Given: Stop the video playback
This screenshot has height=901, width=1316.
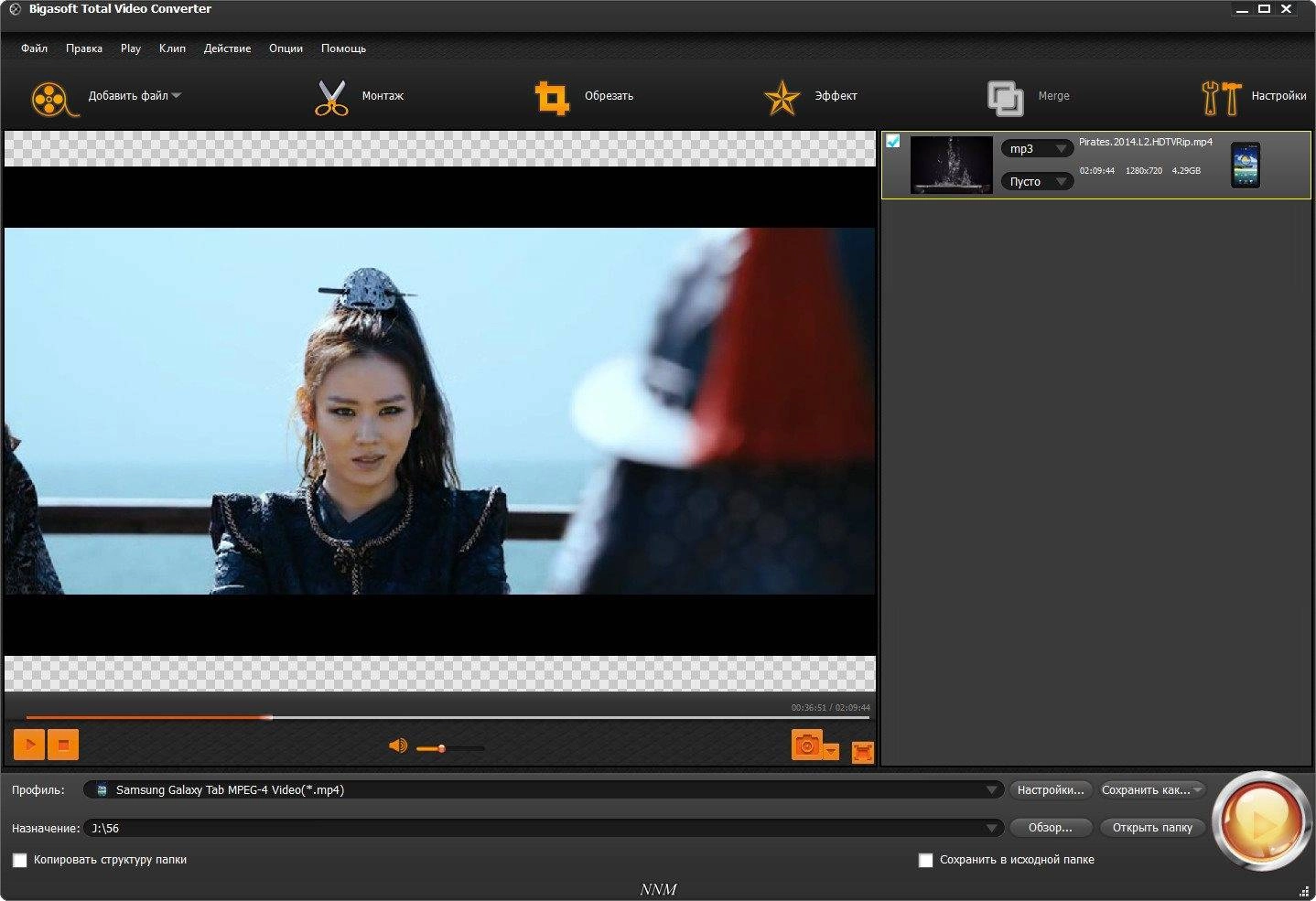Looking at the screenshot, I should (x=63, y=745).
